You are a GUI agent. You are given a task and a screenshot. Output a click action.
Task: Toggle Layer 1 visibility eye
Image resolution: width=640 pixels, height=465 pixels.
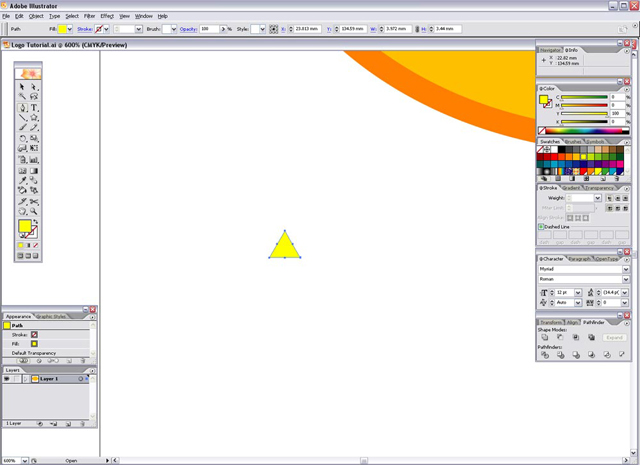(x=7, y=379)
